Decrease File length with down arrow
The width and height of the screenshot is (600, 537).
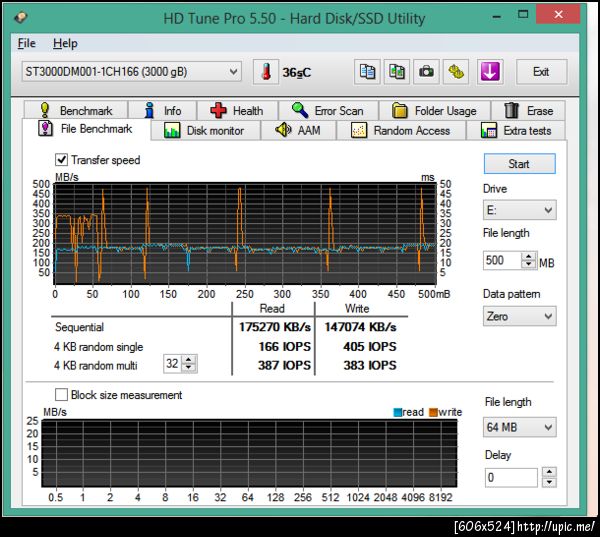point(529,264)
